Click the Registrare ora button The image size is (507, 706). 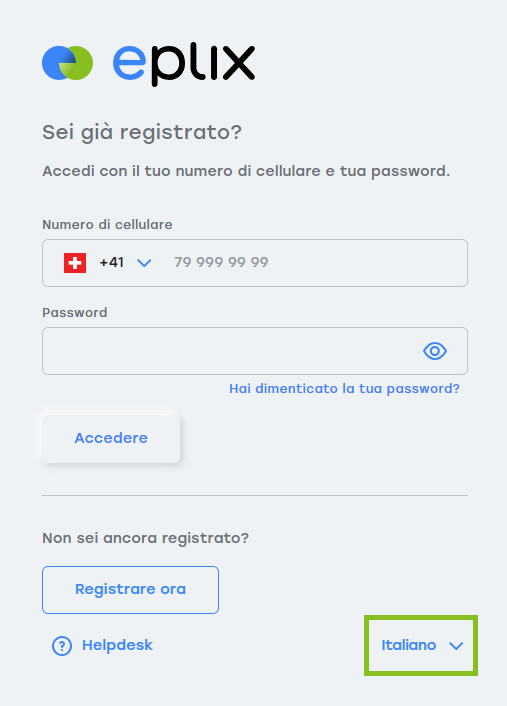coord(131,590)
